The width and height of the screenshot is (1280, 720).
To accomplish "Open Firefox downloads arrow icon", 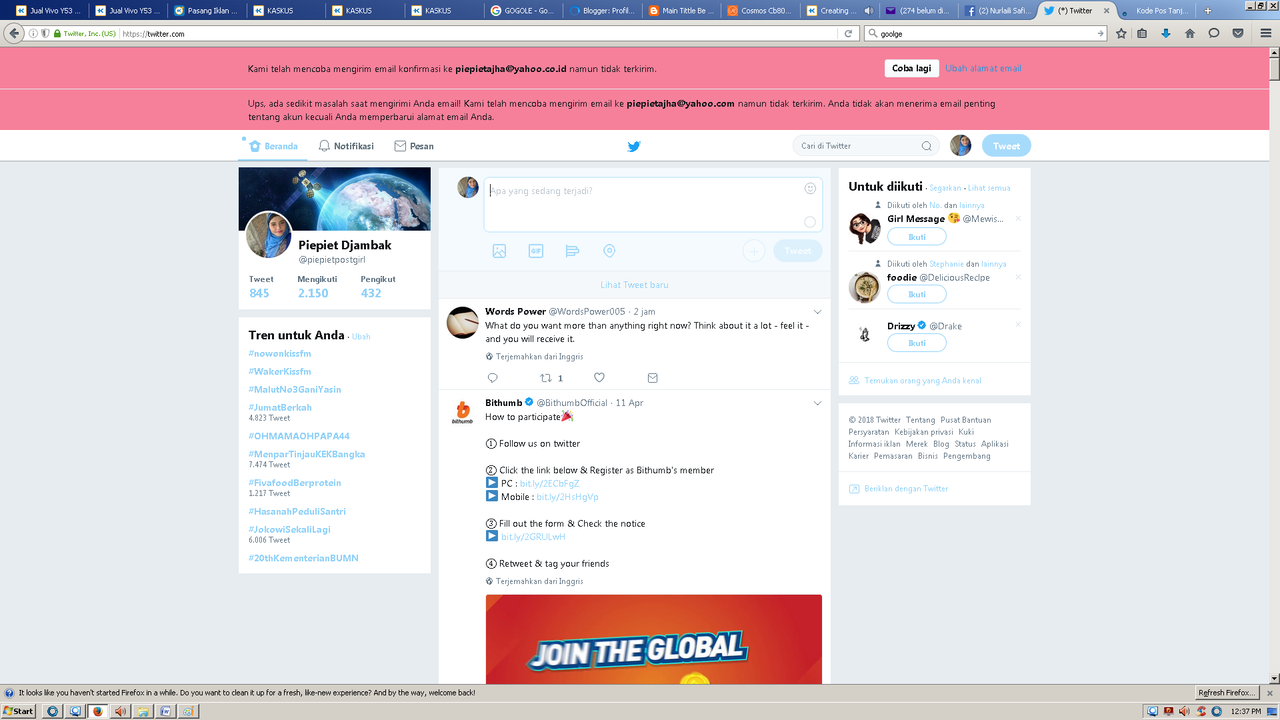I will click(1166, 33).
